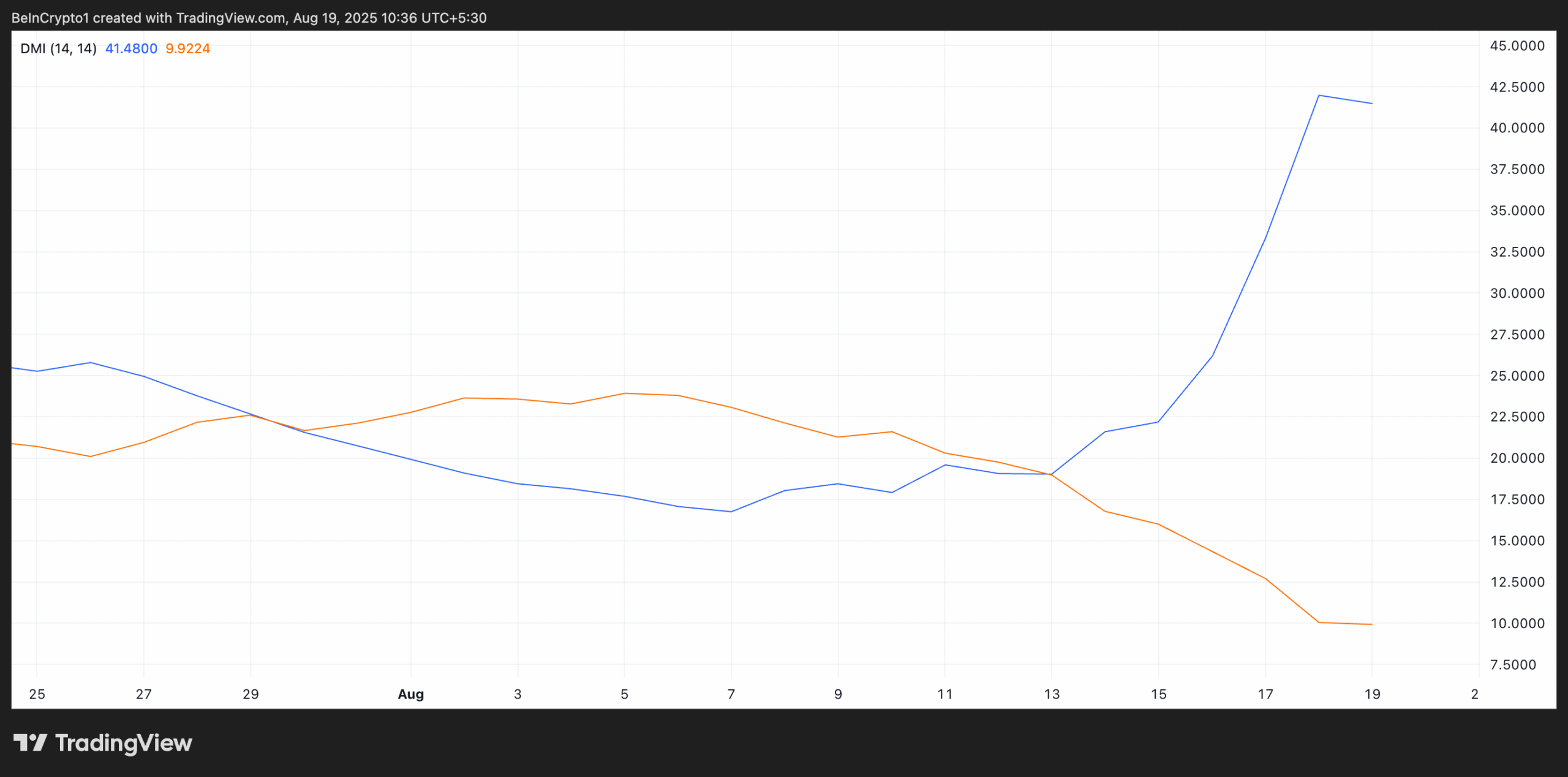
Task: Click the 25.0000 price axis label
Action: click(1517, 376)
